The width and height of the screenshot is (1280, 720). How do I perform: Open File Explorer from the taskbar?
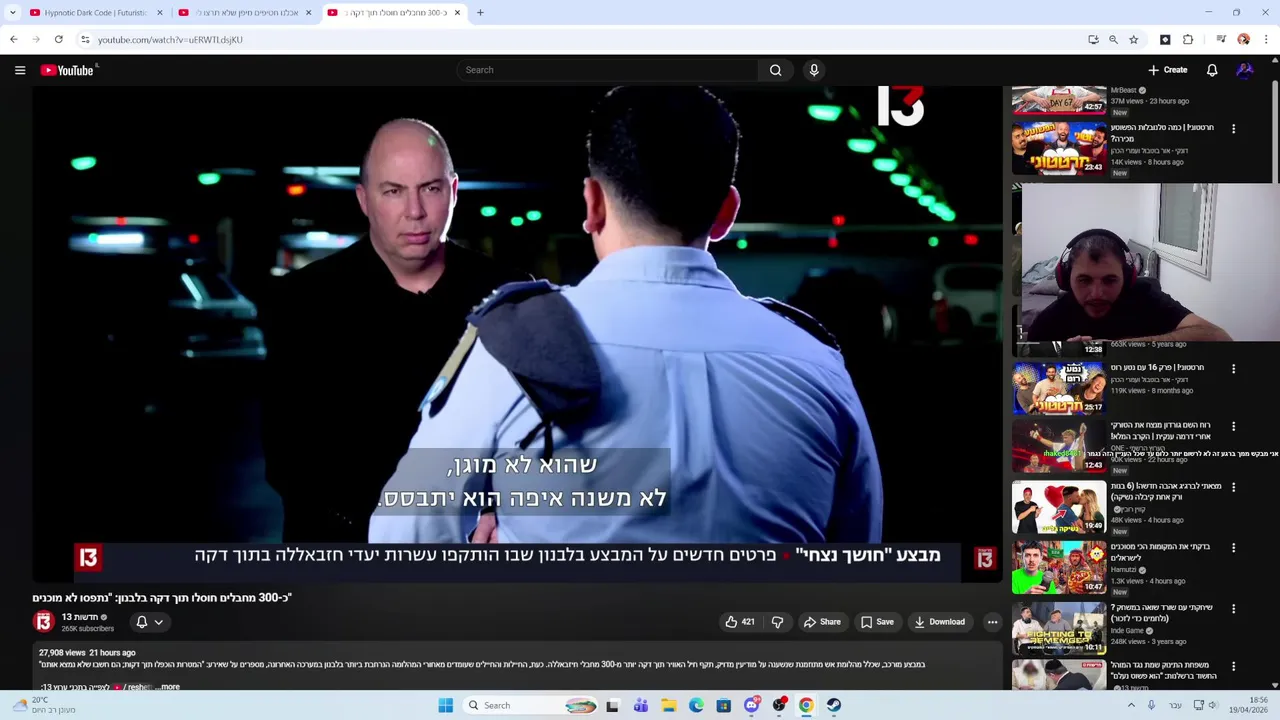pyautogui.click(x=669, y=705)
